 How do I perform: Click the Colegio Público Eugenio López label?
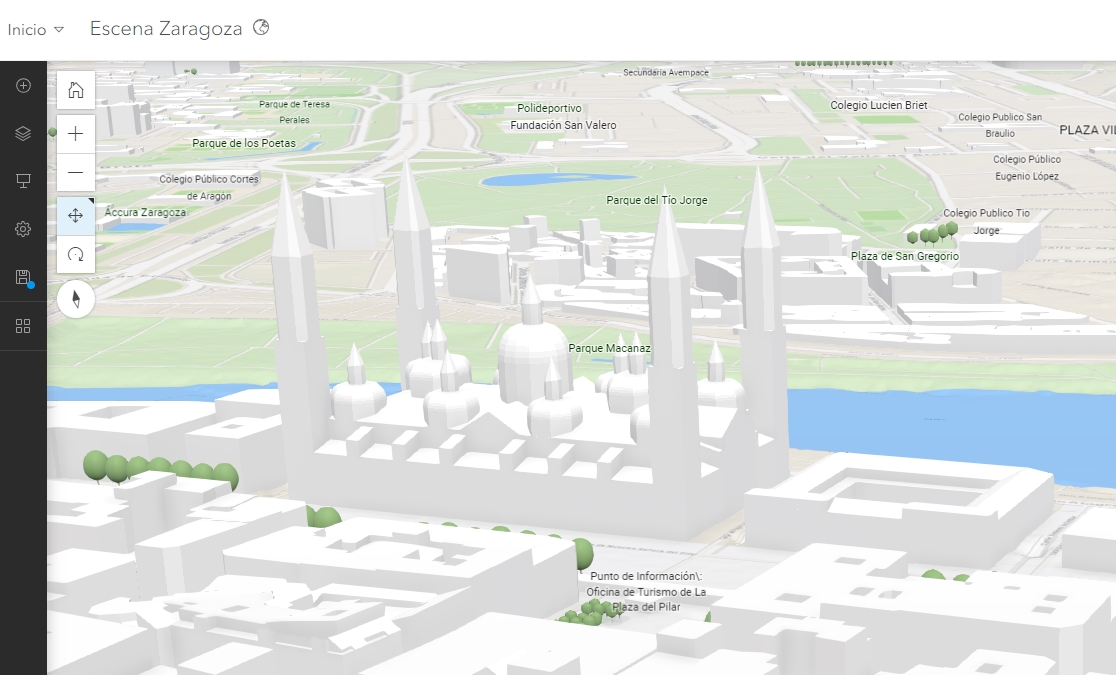(x=1027, y=167)
